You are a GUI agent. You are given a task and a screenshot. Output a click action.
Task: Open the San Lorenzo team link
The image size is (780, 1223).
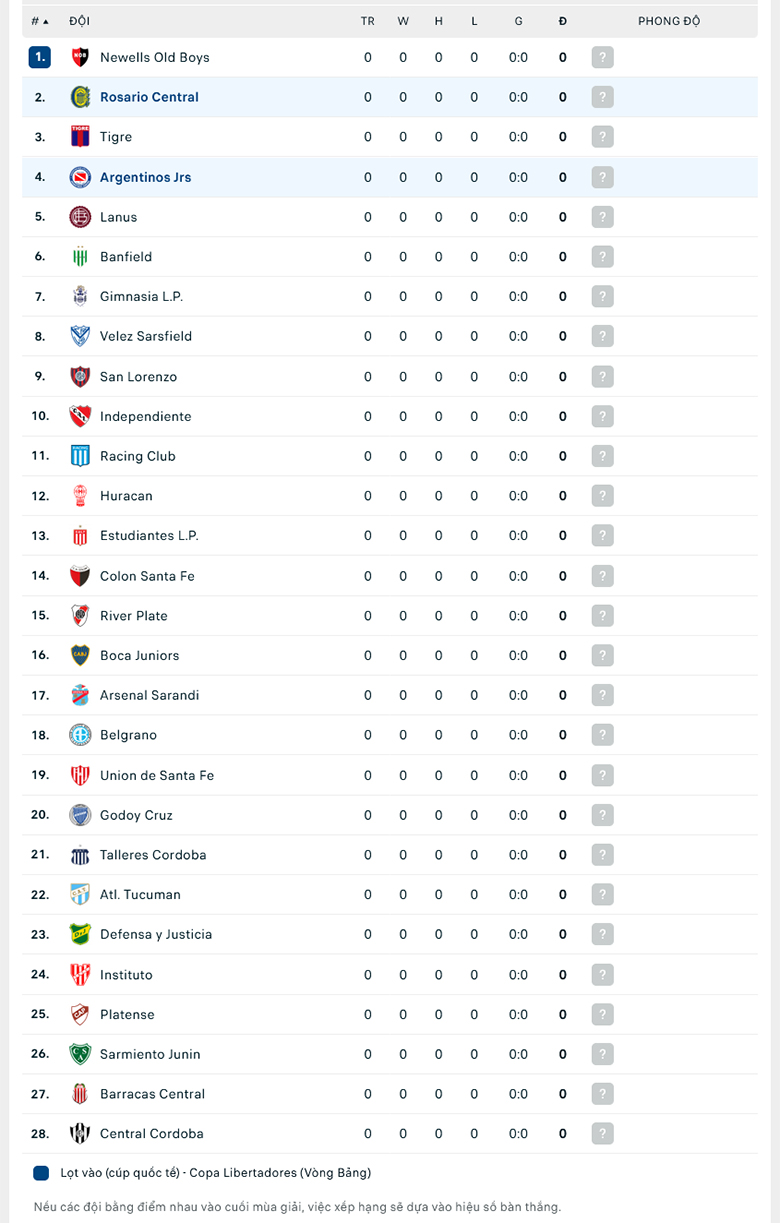pos(138,376)
